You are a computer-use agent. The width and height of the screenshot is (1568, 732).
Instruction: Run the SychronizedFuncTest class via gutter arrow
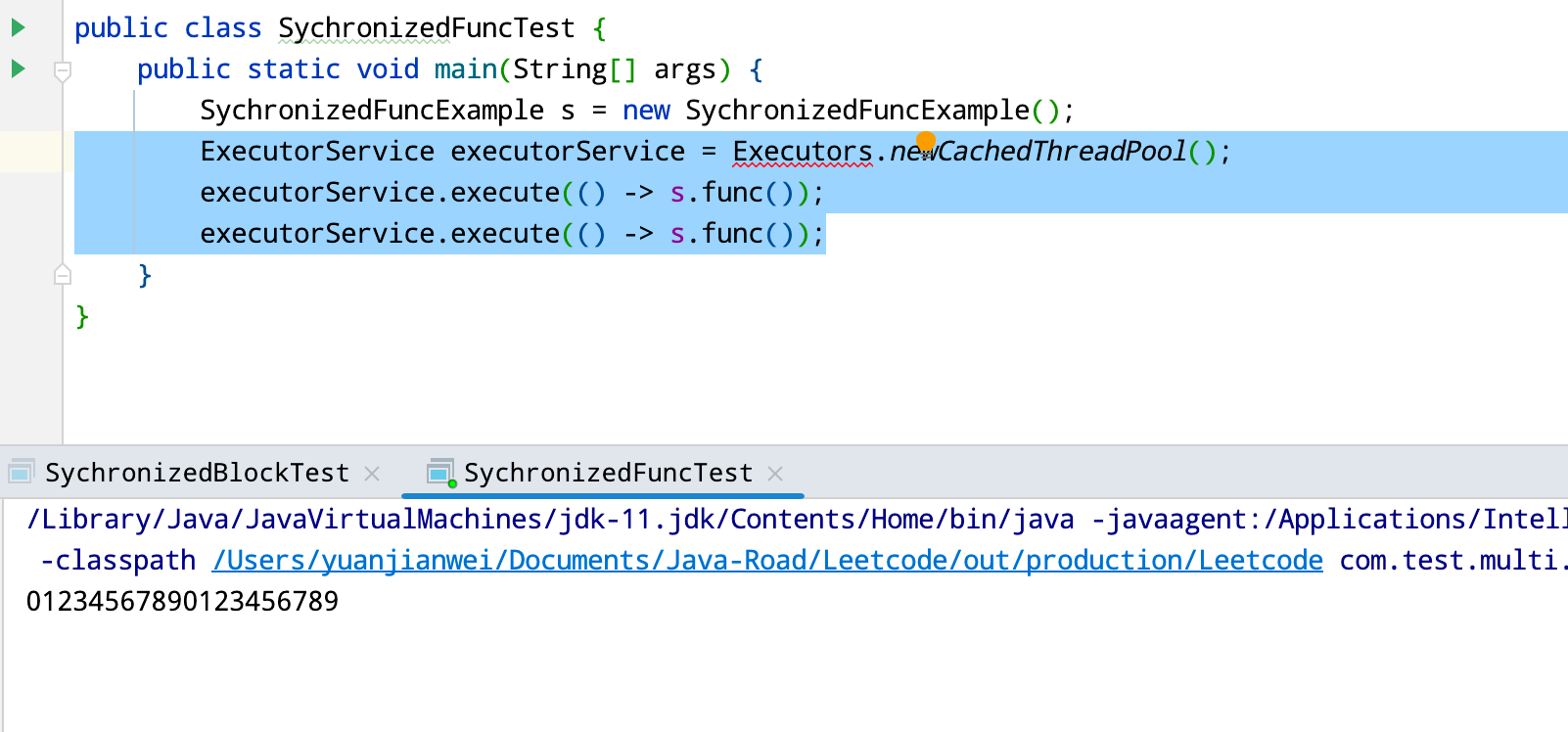pyautogui.click(x=18, y=27)
